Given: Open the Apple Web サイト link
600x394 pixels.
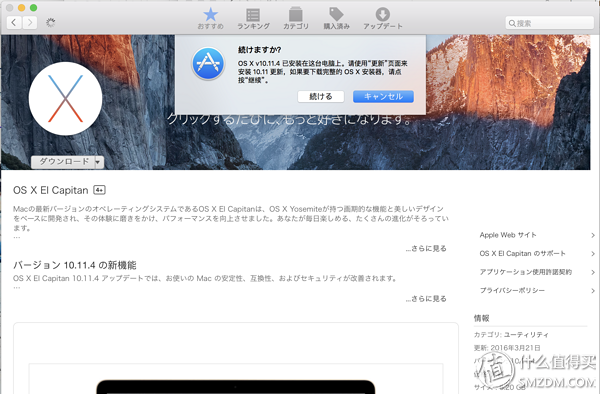Looking at the screenshot, I should click(x=508, y=235).
